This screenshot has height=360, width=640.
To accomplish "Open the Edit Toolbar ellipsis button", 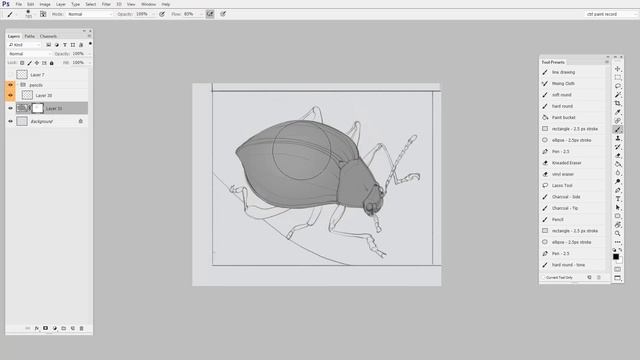I will (618, 242).
